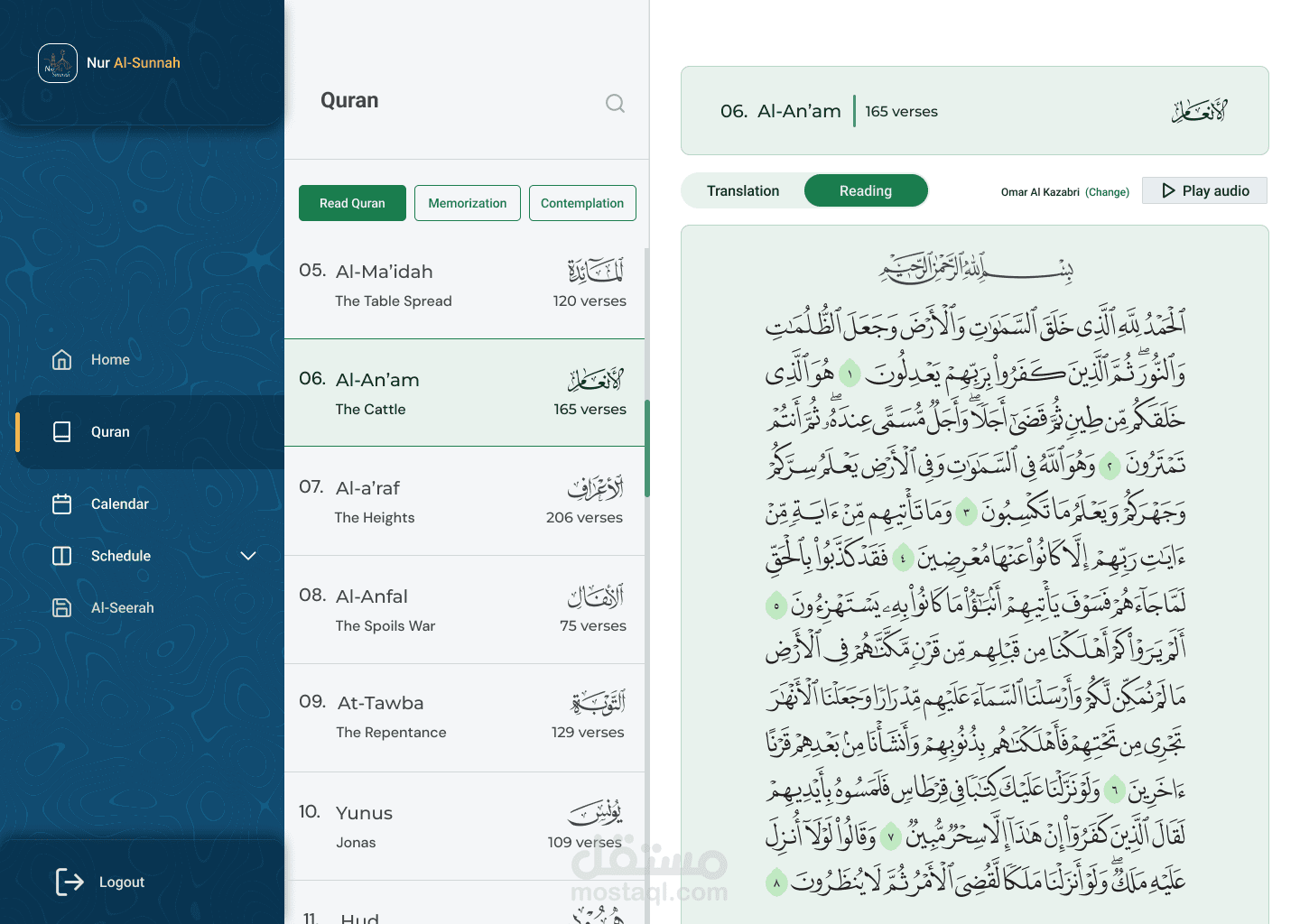Click the Schedule panel icon

pyautogui.click(x=61, y=556)
